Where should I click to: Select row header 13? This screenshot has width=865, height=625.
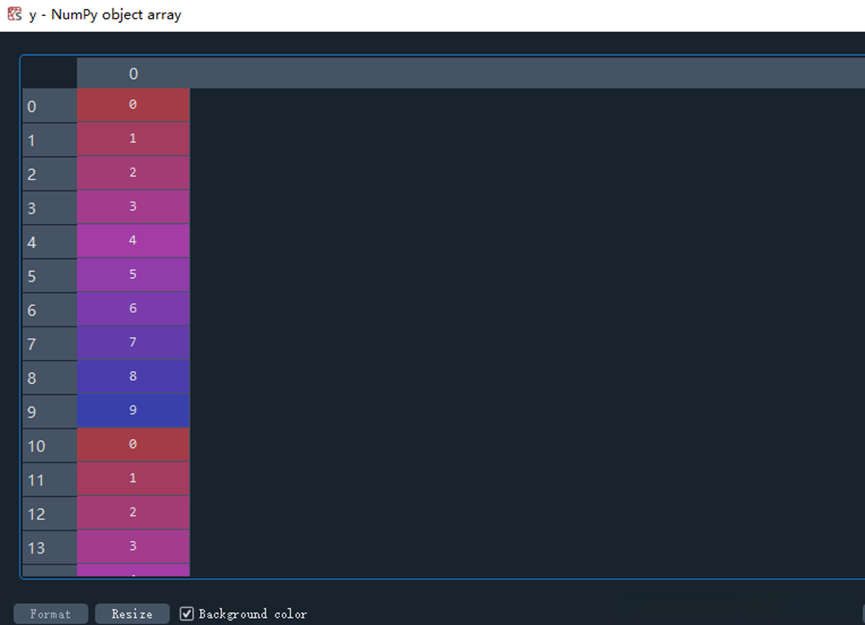(50, 548)
